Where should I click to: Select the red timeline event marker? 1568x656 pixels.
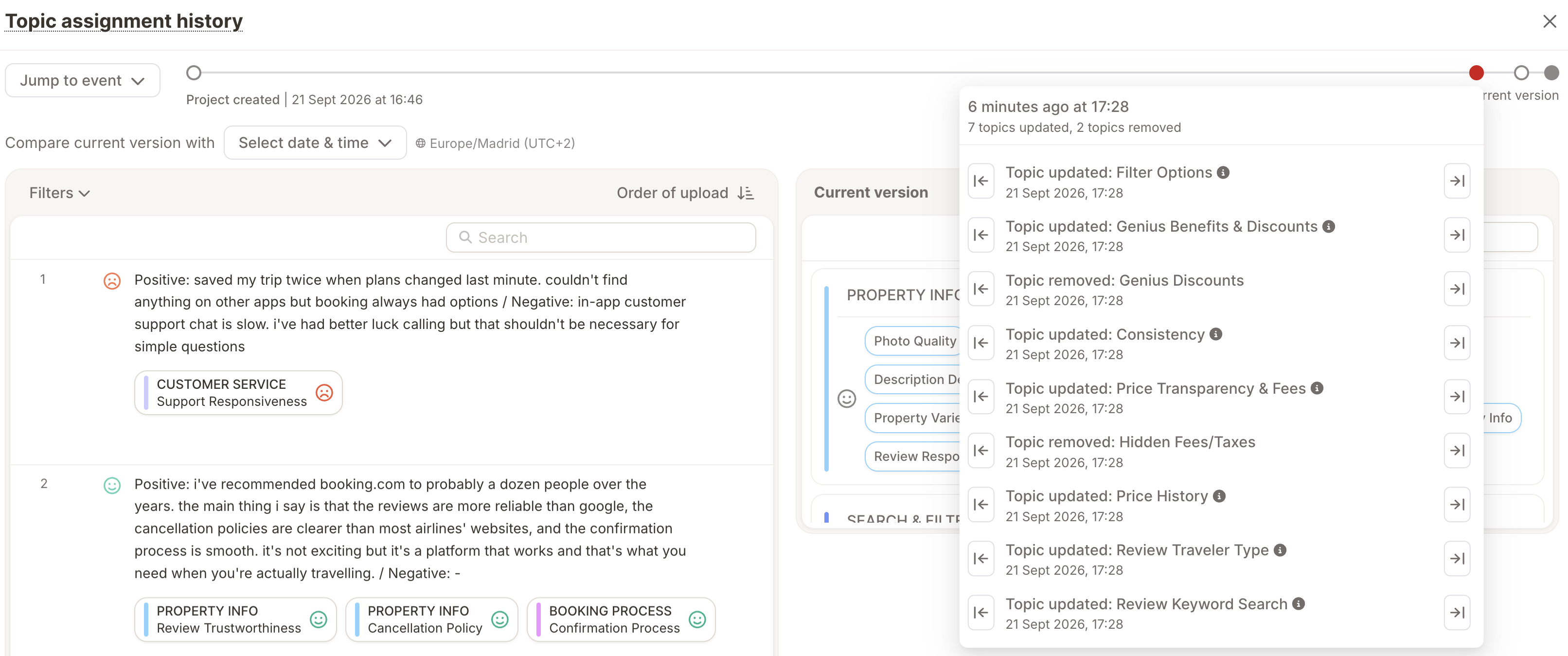(1476, 73)
